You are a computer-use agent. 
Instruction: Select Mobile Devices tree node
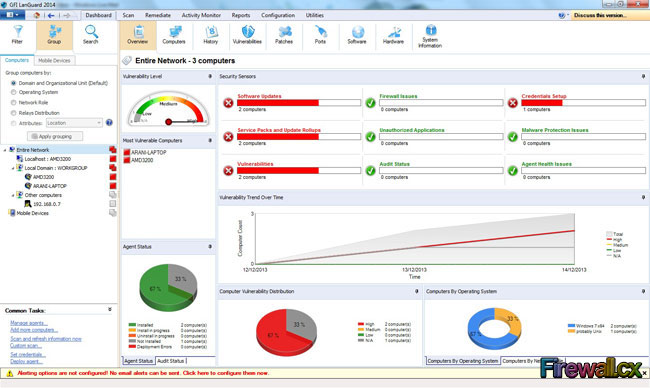point(32,213)
